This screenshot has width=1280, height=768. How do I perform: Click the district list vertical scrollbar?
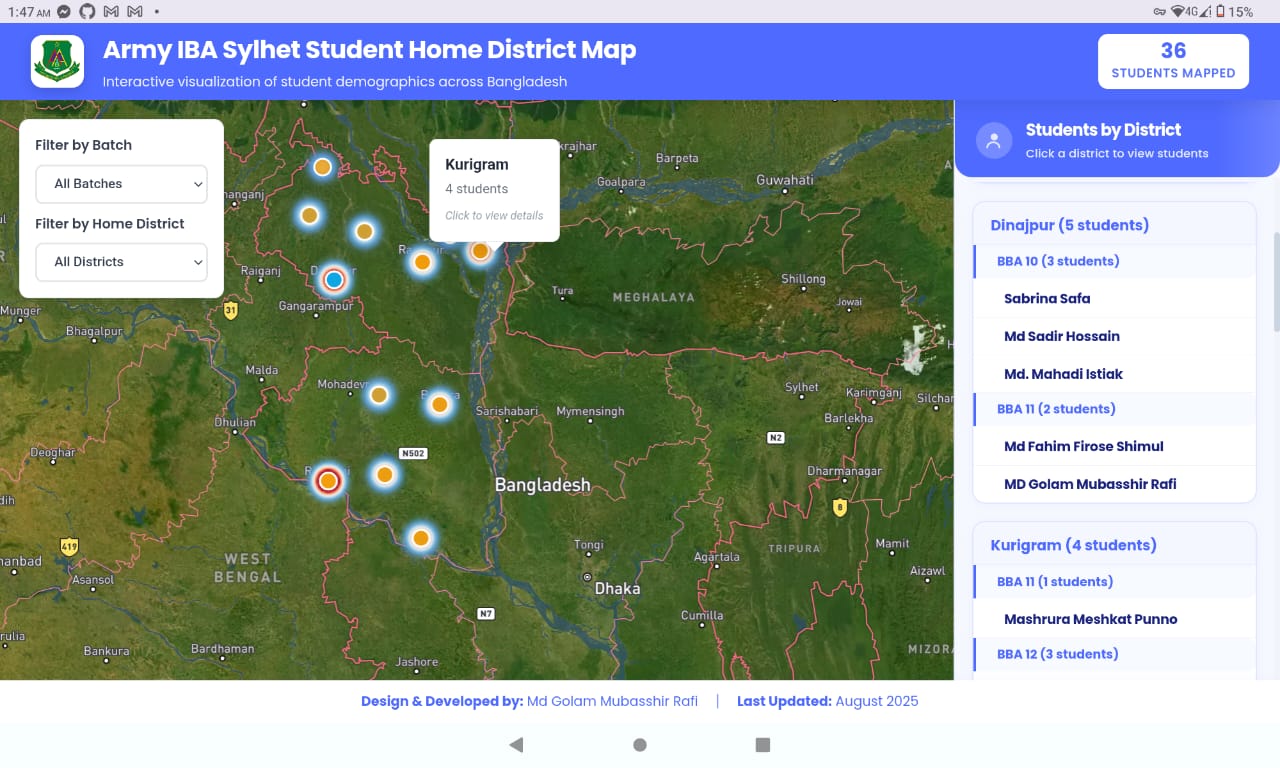point(1275,280)
